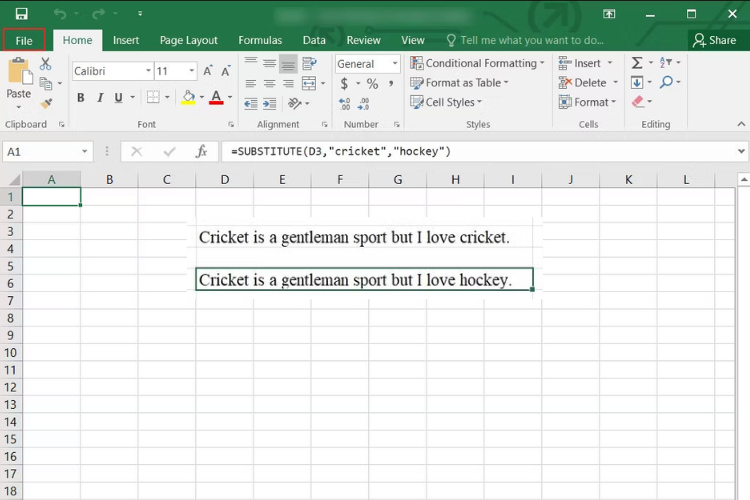This screenshot has height=500, width=750.
Task: Expand the formula bar chevron
Action: (741, 151)
